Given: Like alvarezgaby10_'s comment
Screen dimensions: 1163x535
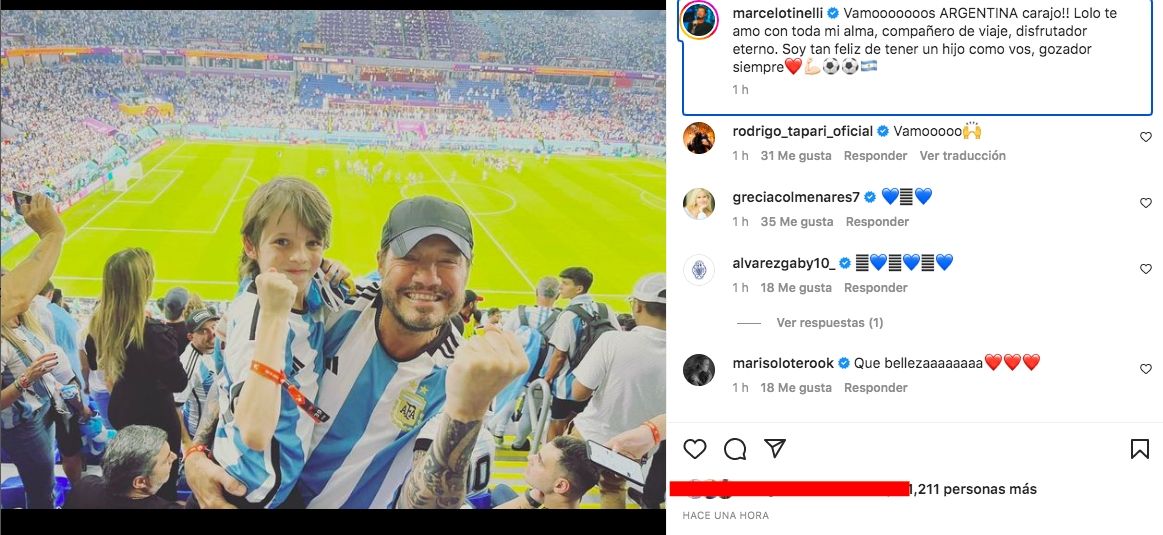Looking at the screenshot, I should [1146, 269].
